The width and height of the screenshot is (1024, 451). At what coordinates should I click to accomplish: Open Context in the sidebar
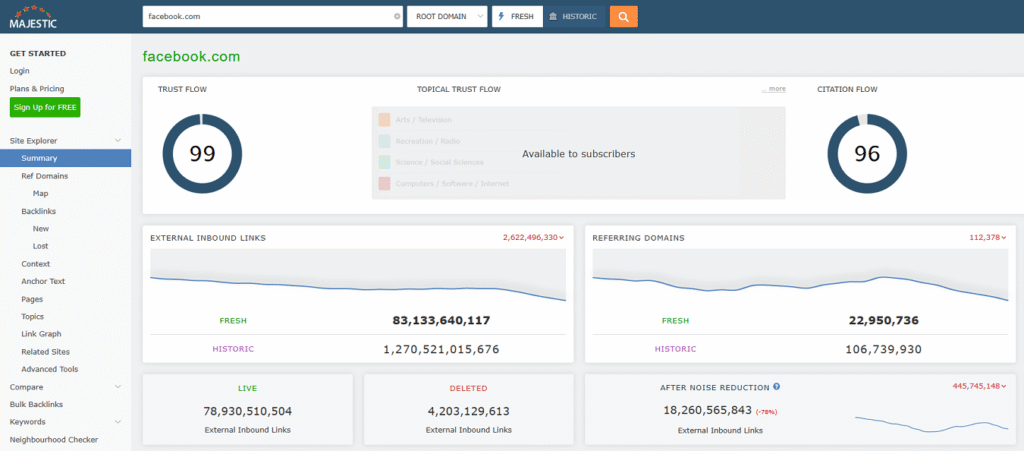(36, 264)
